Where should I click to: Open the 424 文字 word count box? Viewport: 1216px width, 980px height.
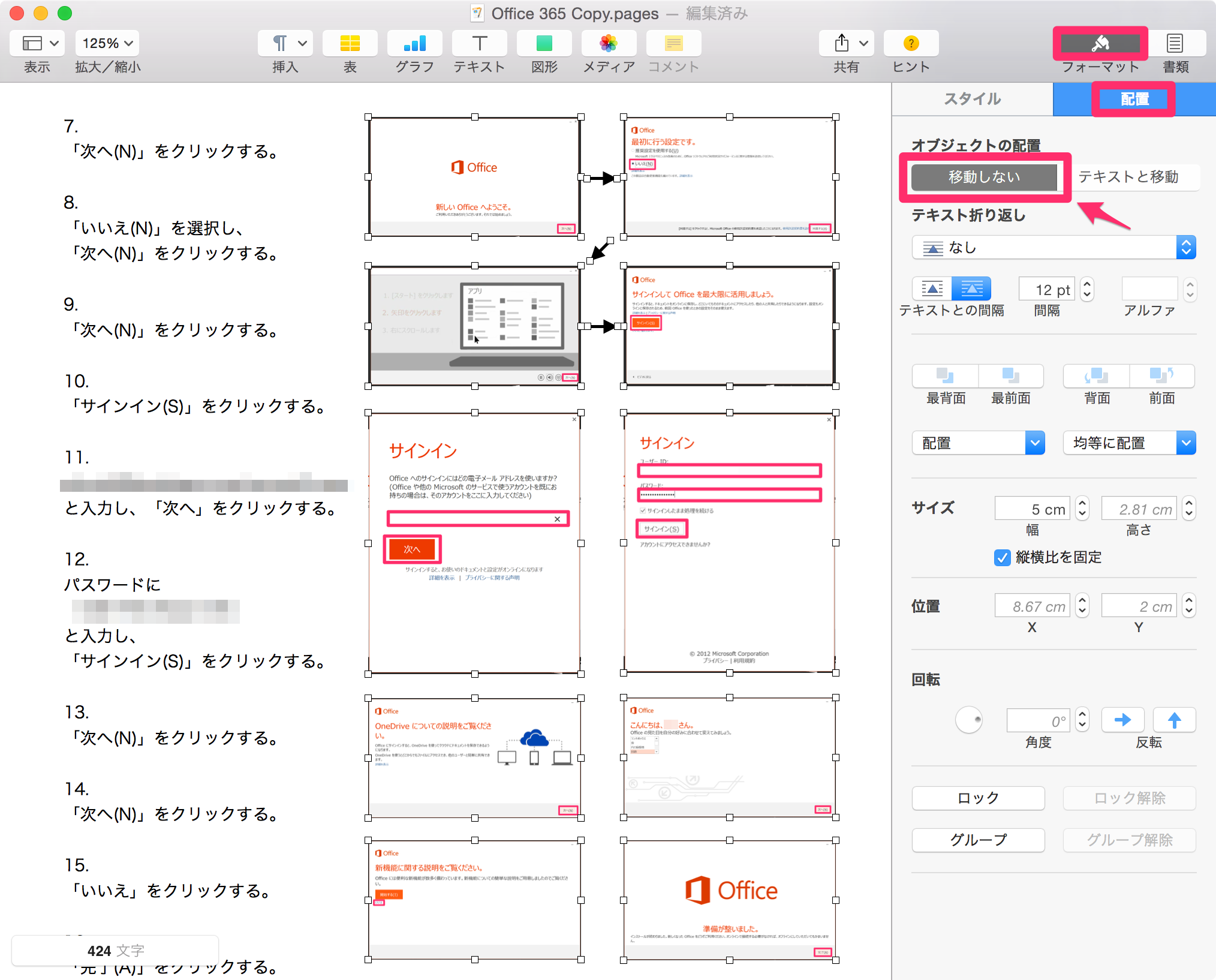point(115,951)
